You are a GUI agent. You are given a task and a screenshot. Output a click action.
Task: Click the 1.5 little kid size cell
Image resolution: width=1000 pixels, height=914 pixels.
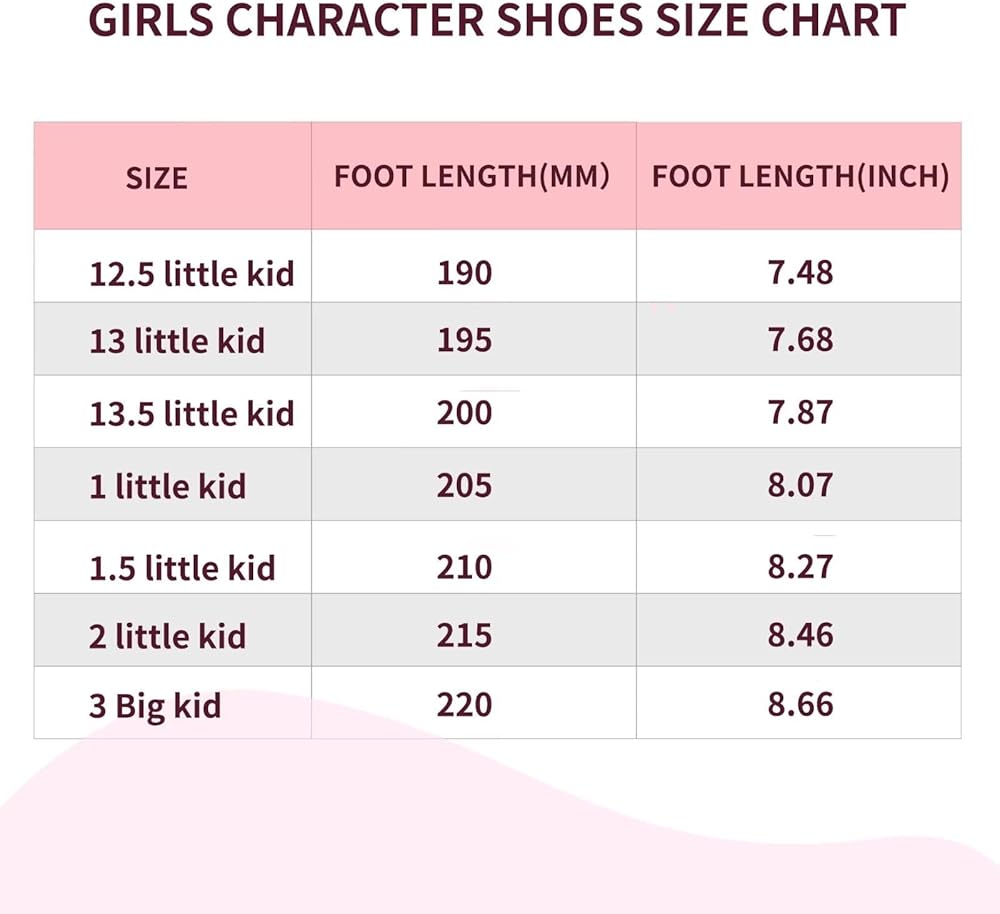(182, 568)
